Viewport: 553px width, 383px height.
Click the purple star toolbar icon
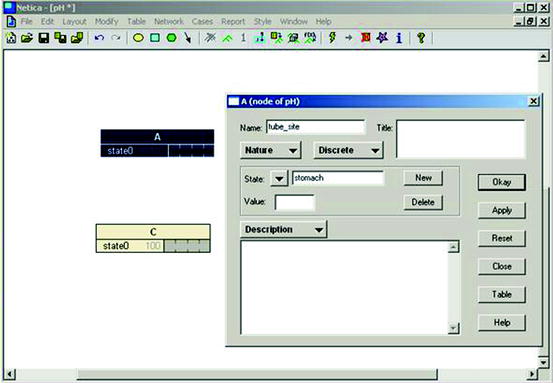pos(382,38)
